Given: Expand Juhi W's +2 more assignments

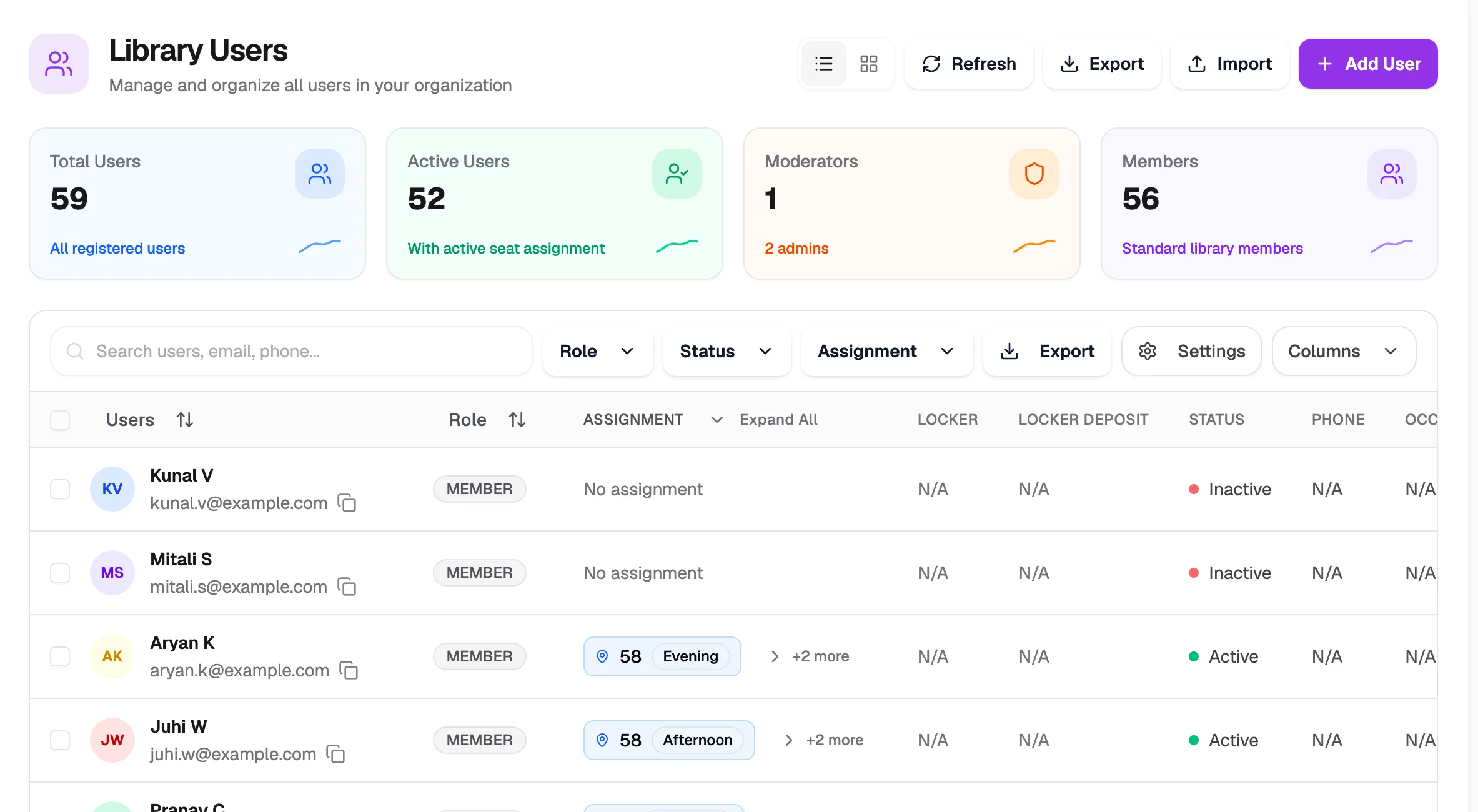Looking at the screenshot, I should point(825,740).
